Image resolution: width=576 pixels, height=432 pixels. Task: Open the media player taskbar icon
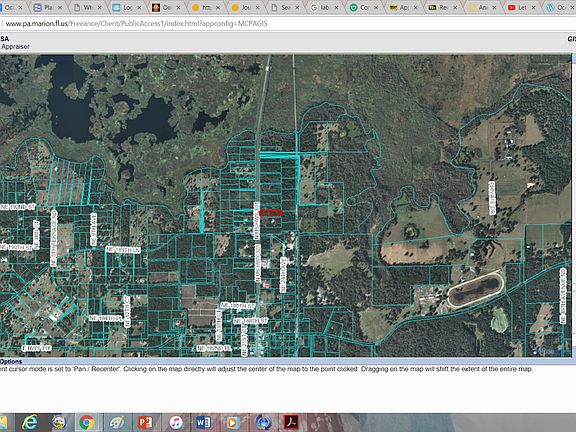(x=232, y=422)
